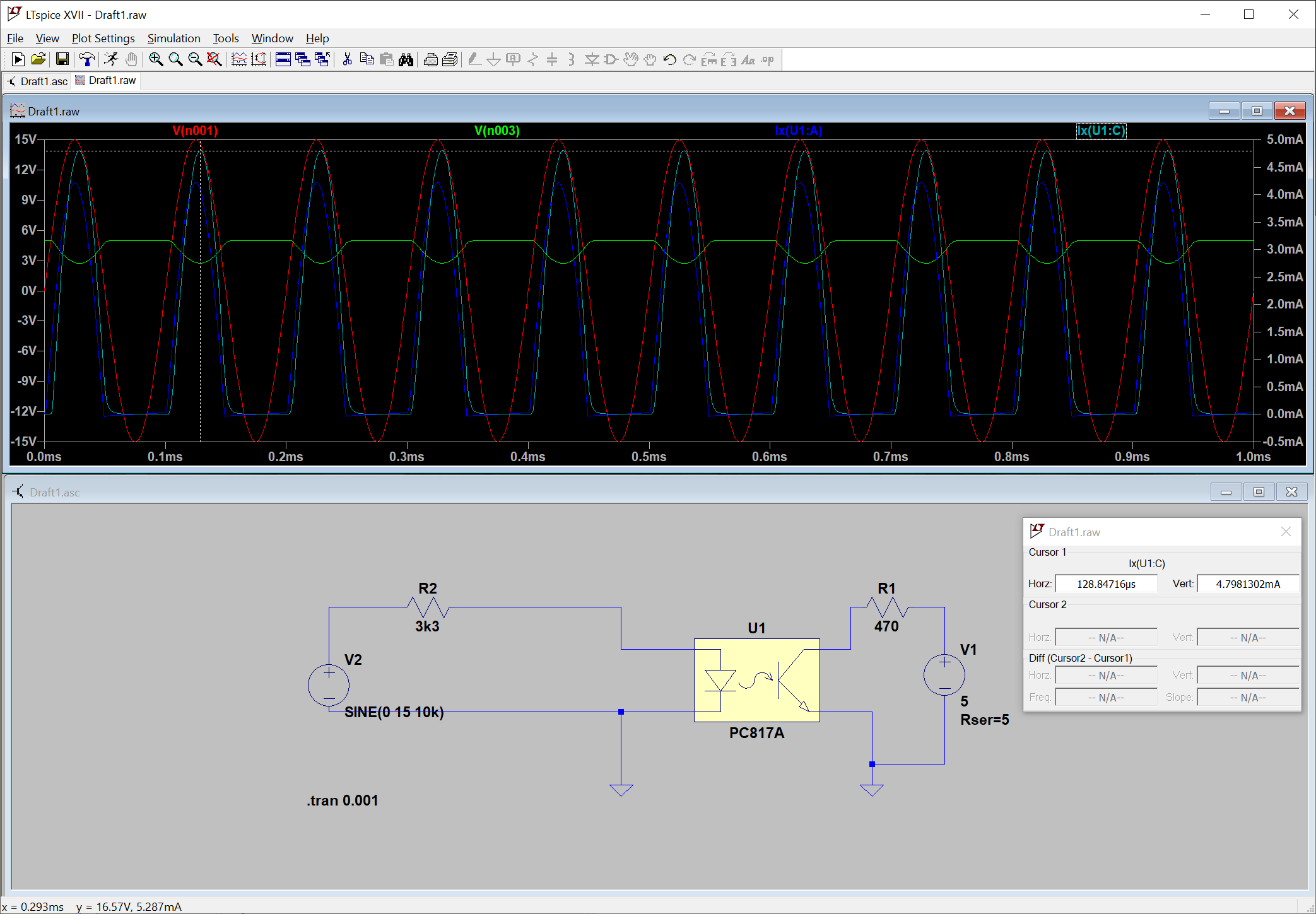
Task: Minimize the Draft1.raw plot pane
Action: point(1225,111)
